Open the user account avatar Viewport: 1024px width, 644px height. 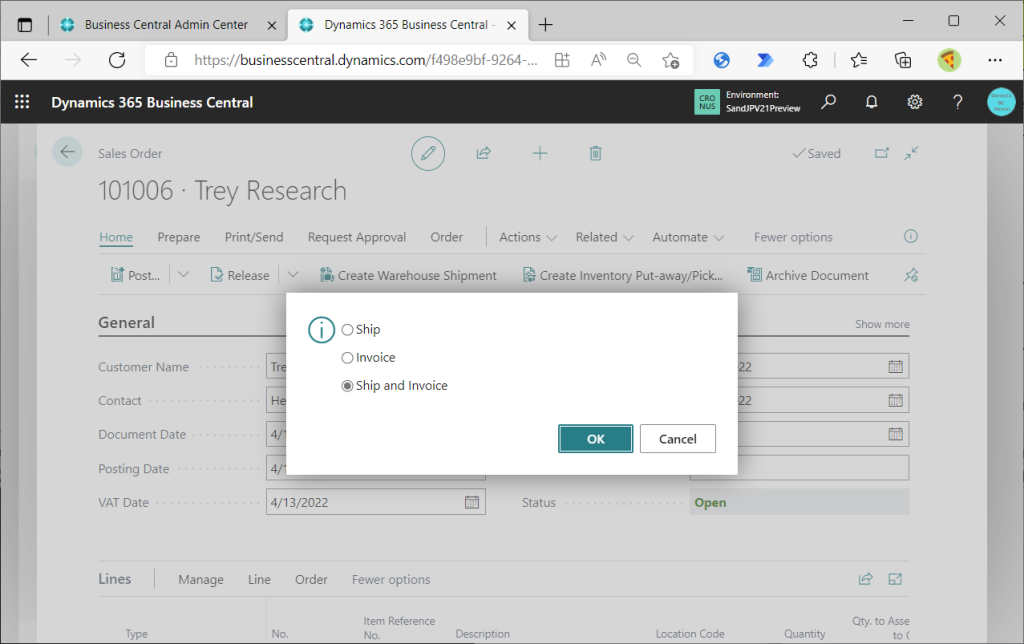coord(1001,102)
